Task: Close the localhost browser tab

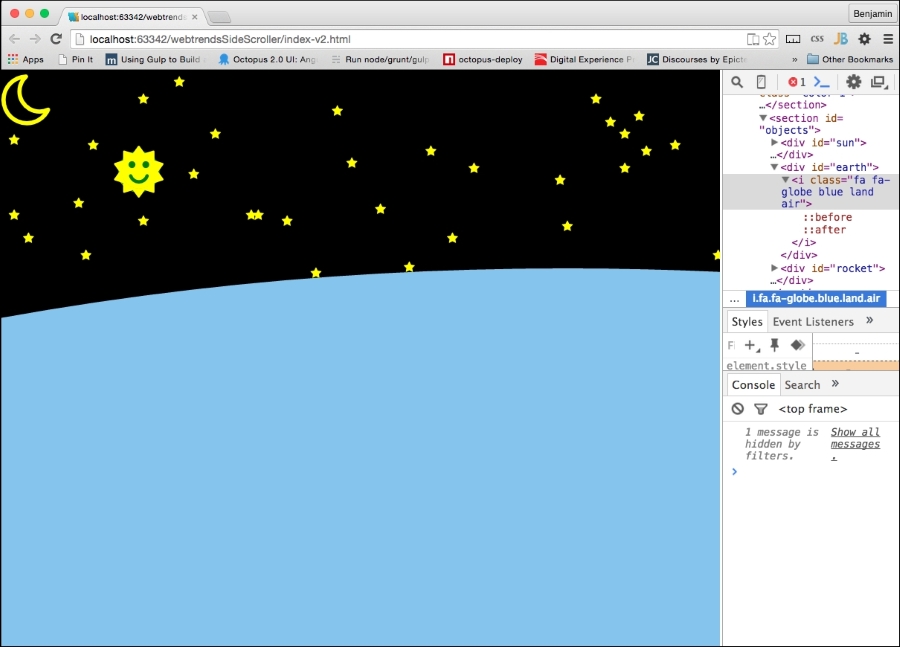Action: click(x=195, y=17)
